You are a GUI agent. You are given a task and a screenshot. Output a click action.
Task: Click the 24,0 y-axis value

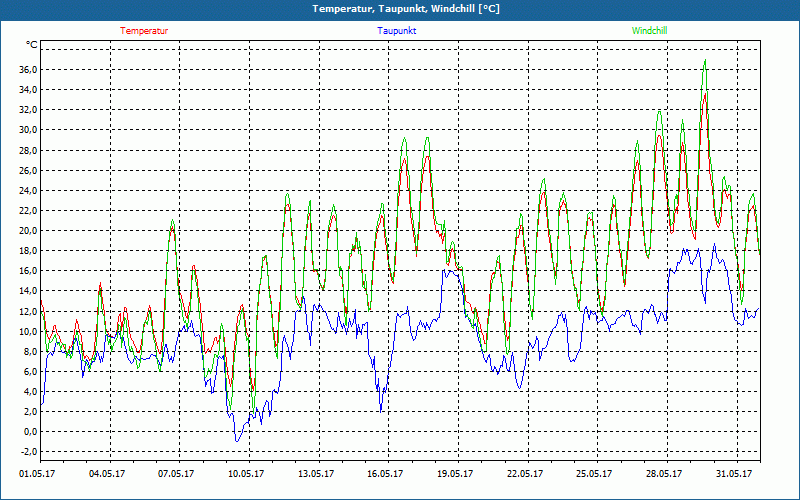[x=29, y=190]
